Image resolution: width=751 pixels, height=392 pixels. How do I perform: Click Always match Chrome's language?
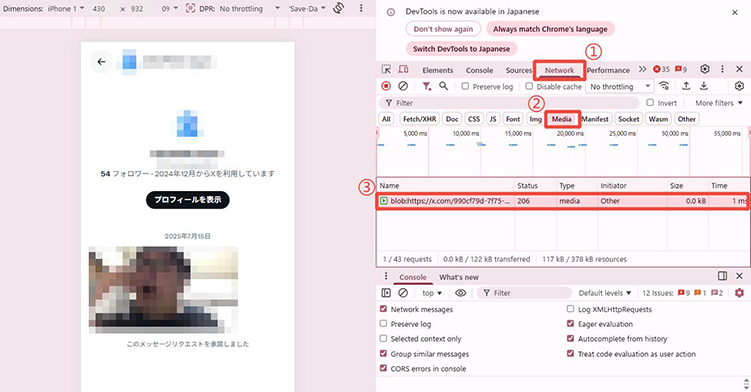point(550,29)
